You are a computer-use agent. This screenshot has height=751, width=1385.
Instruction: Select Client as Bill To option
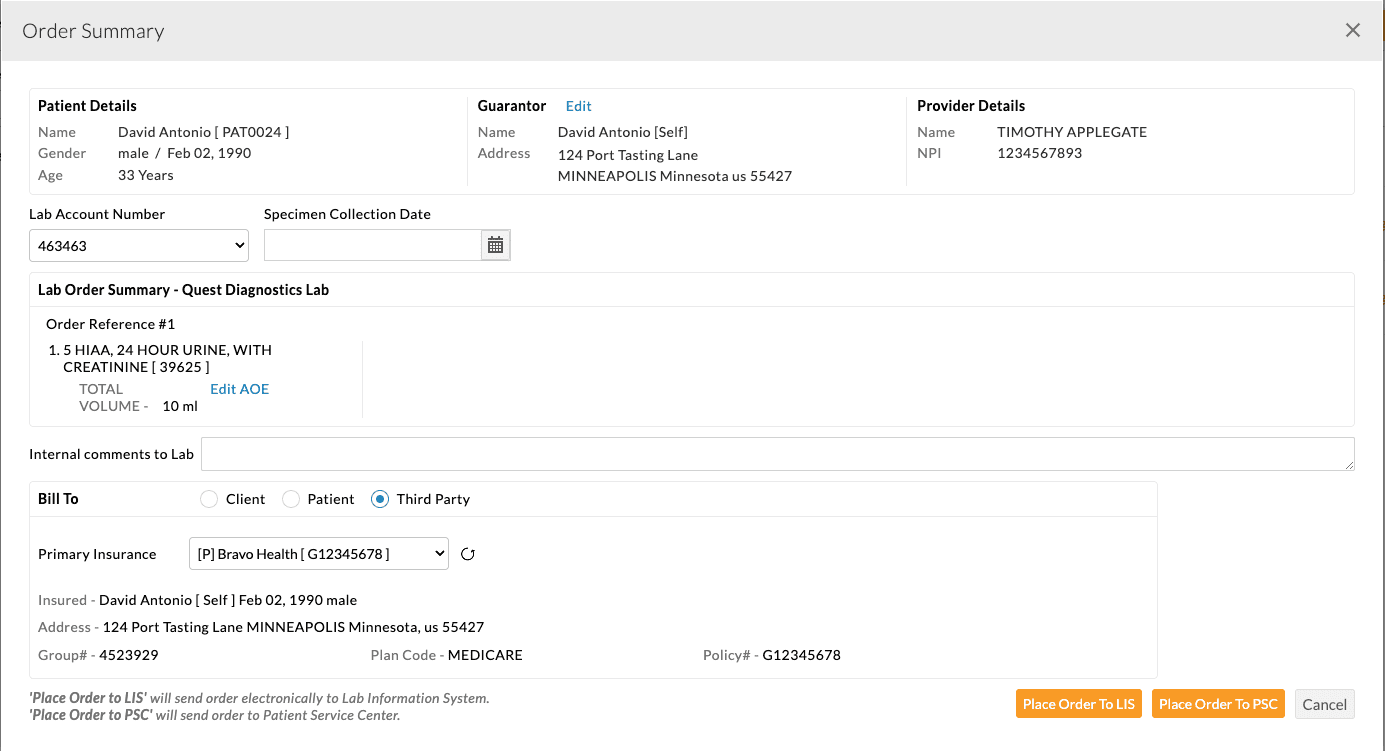point(209,499)
